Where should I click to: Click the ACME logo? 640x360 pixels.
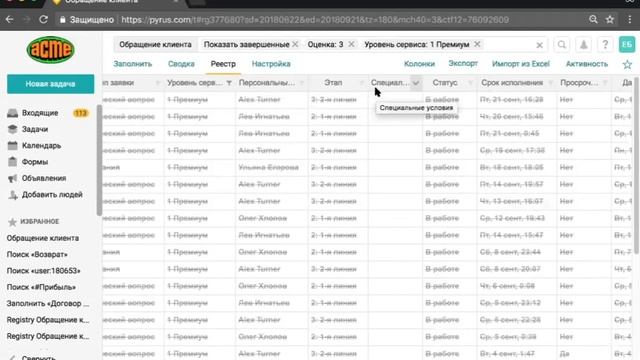tap(51, 50)
